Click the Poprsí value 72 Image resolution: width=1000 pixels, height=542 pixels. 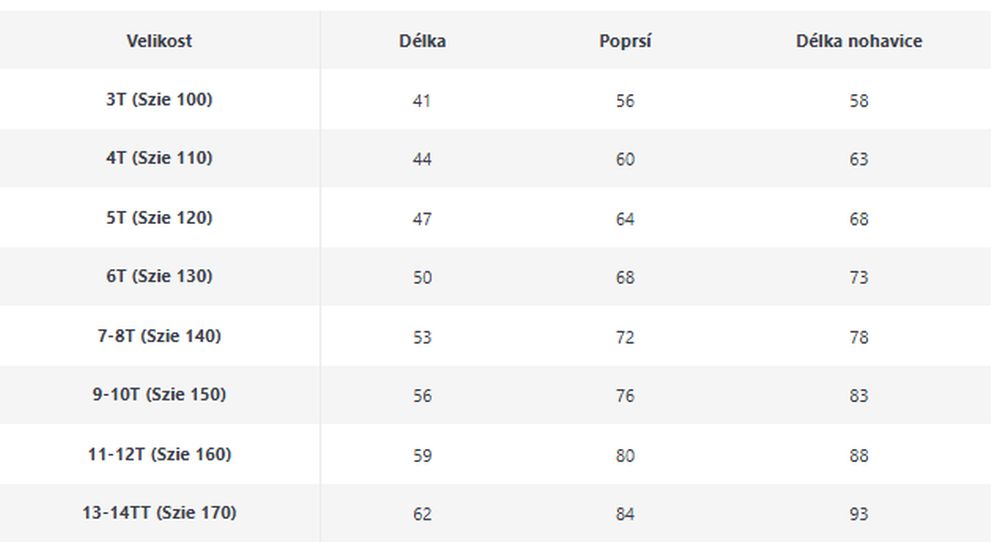[x=625, y=337]
